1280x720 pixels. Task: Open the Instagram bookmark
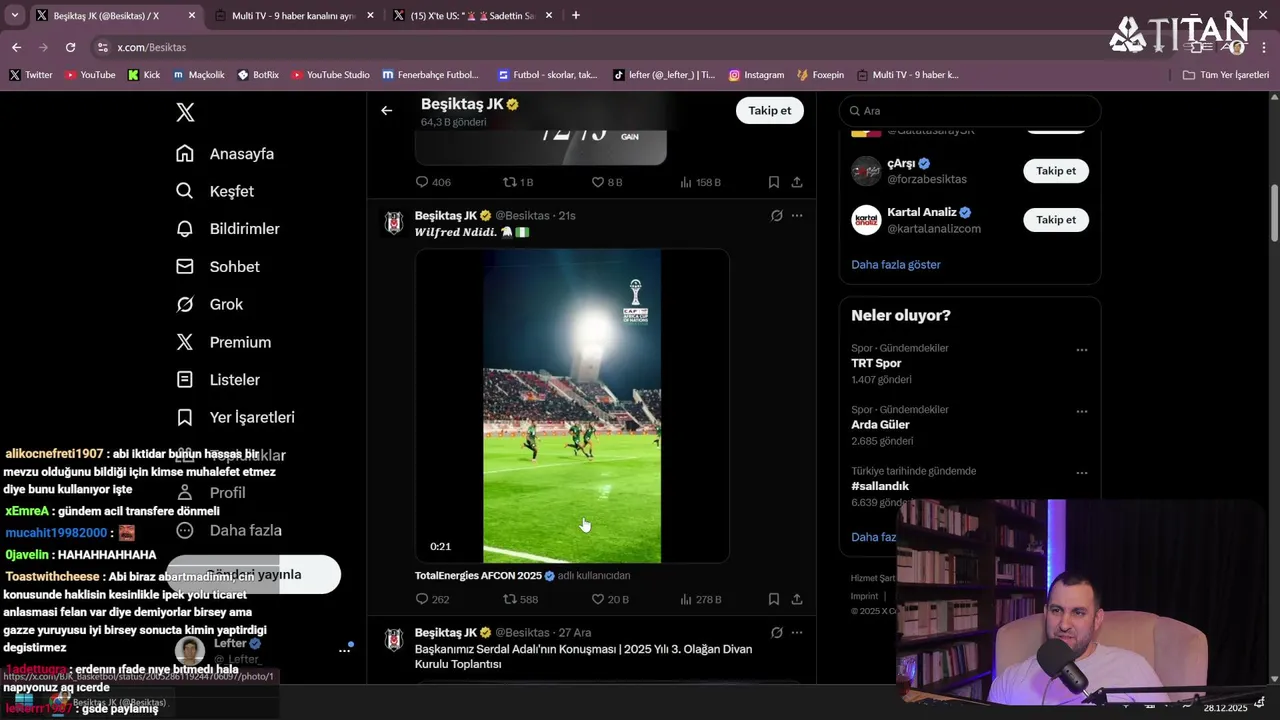(x=756, y=75)
